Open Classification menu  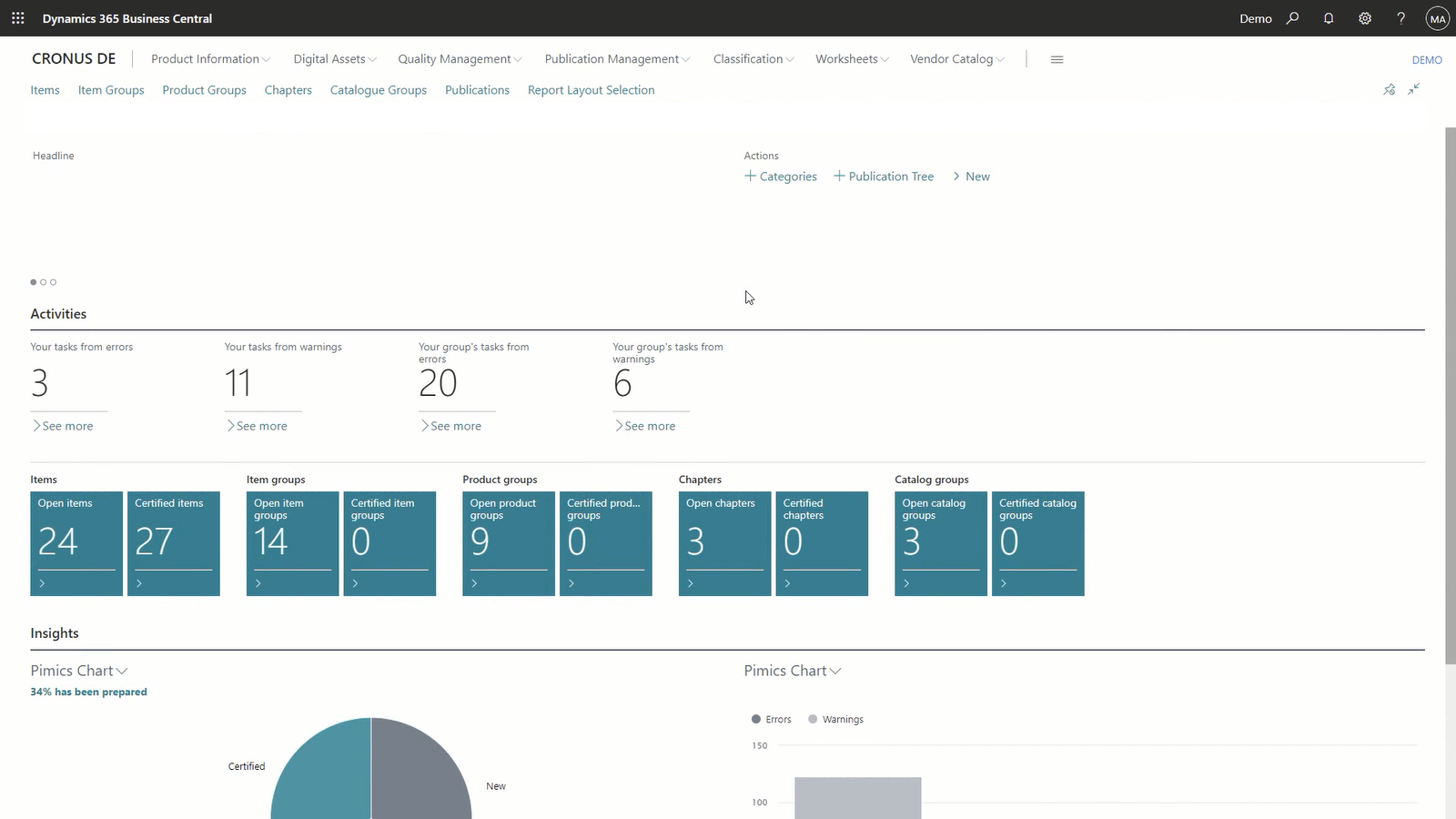tap(753, 59)
